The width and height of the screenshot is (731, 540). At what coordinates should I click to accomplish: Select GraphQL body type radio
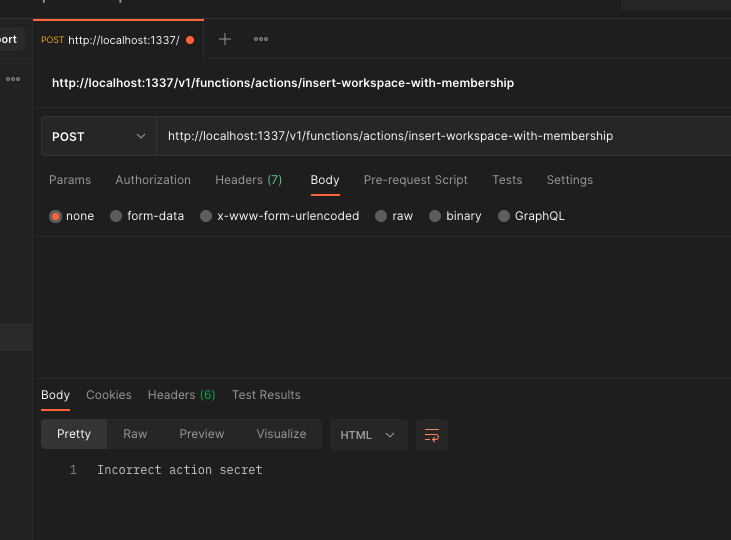[x=503, y=216]
